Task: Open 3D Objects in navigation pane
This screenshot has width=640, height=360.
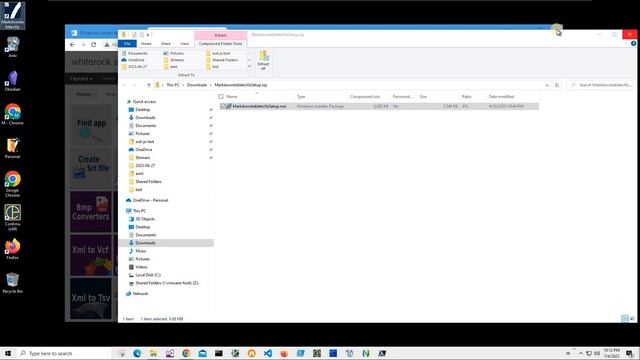Action: tap(145, 219)
